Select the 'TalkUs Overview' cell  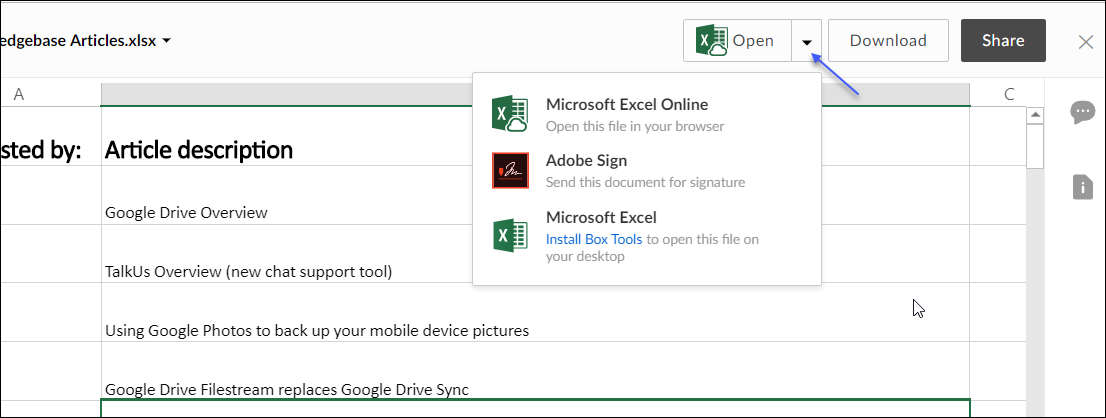coord(535,254)
